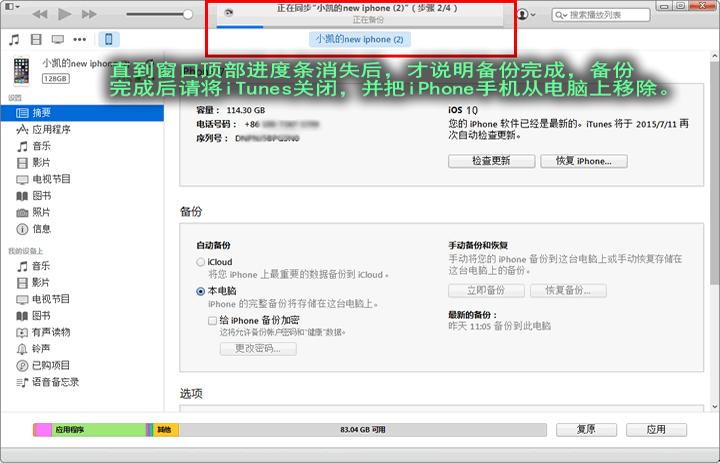Click the 应用 button
This screenshot has width=720, height=463.
656,429
